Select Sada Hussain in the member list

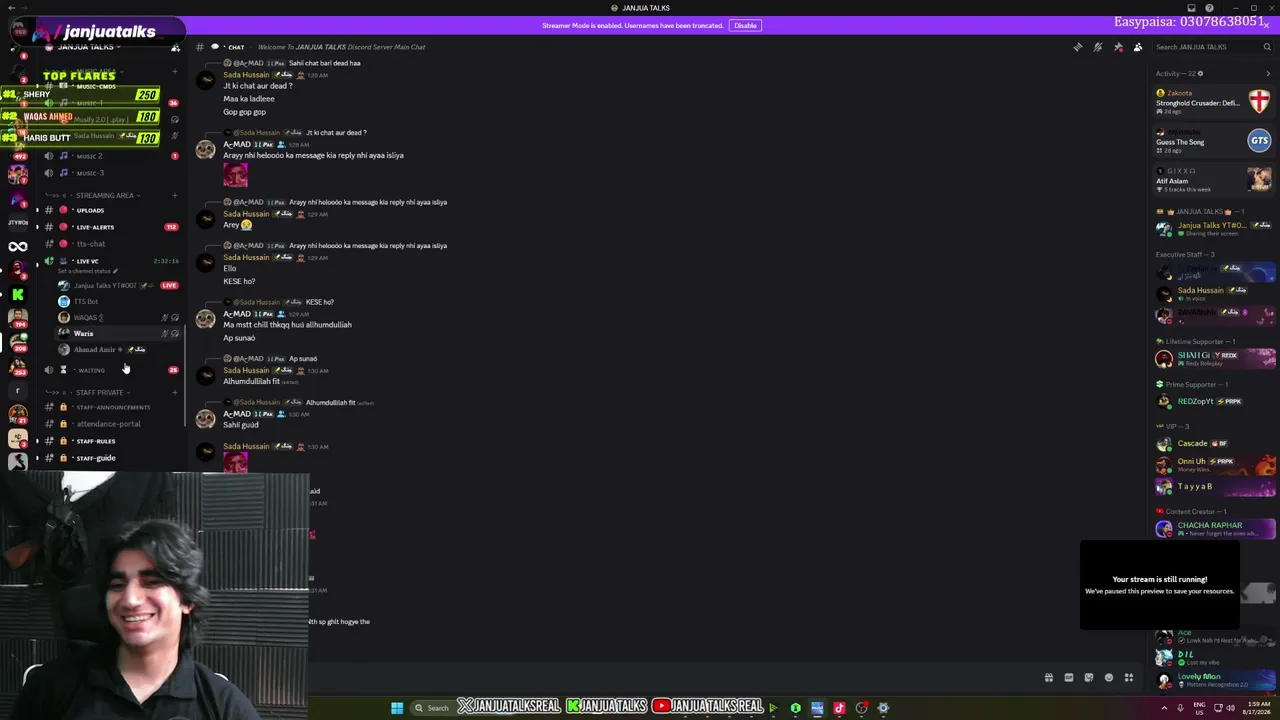[1213, 293]
